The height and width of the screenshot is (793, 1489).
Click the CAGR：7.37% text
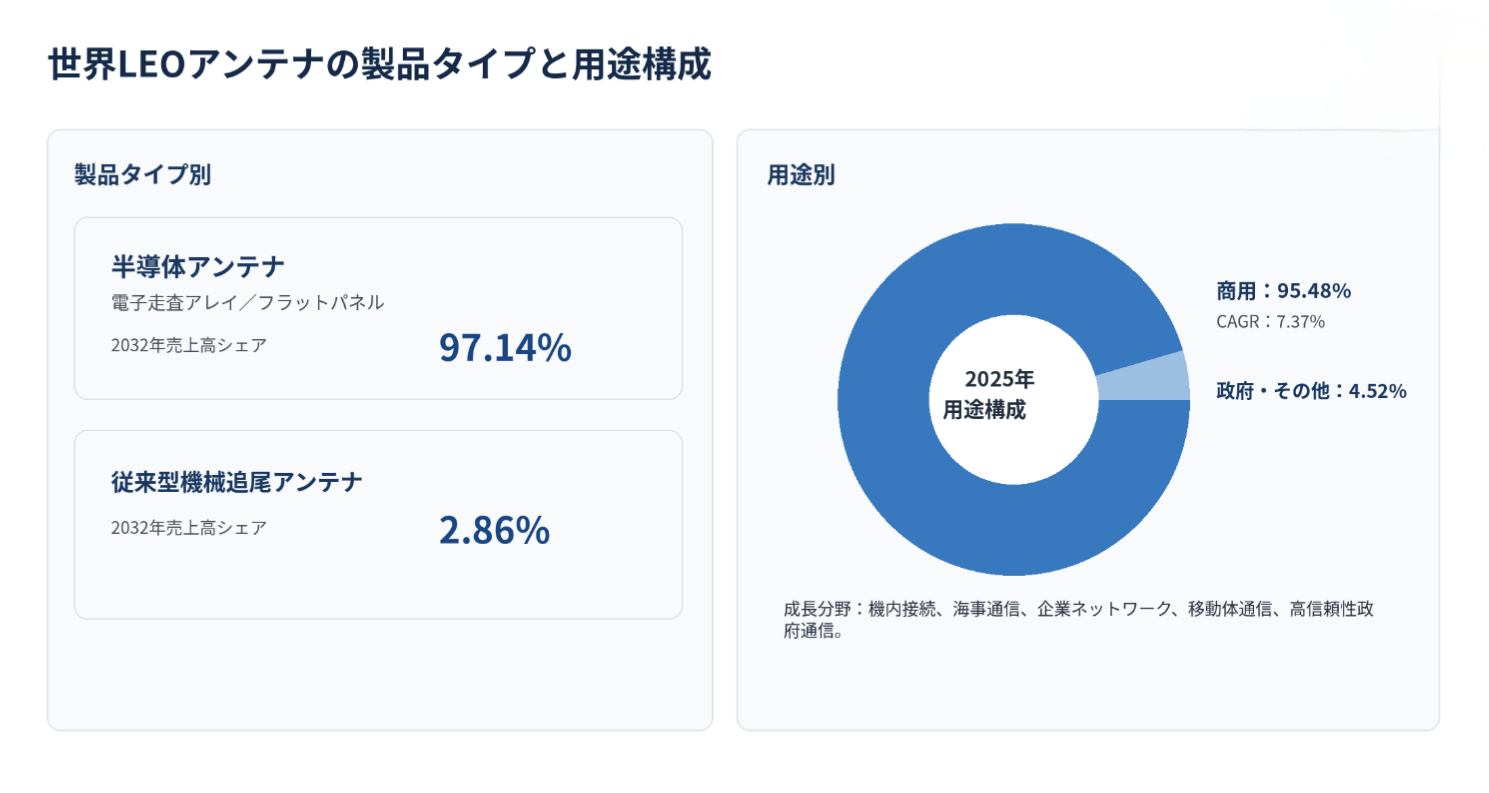coord(1270,322)
